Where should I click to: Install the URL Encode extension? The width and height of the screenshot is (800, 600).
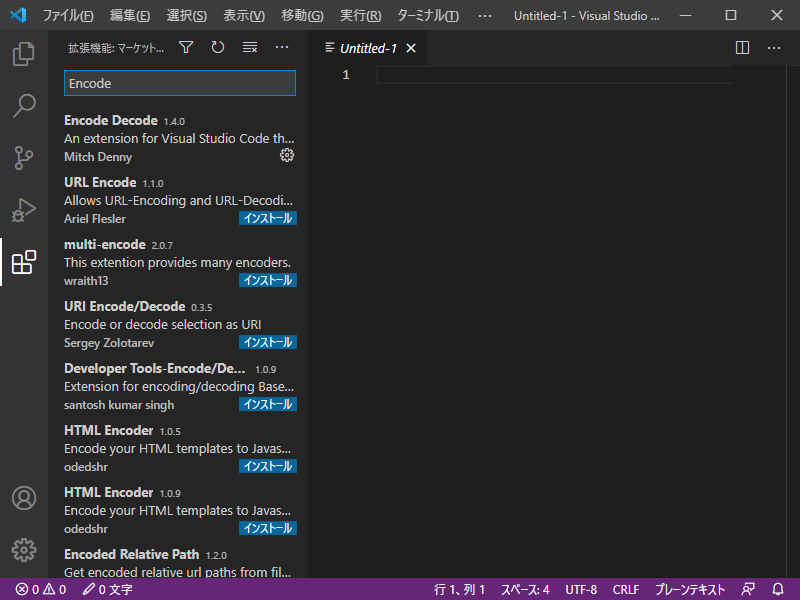267,217
